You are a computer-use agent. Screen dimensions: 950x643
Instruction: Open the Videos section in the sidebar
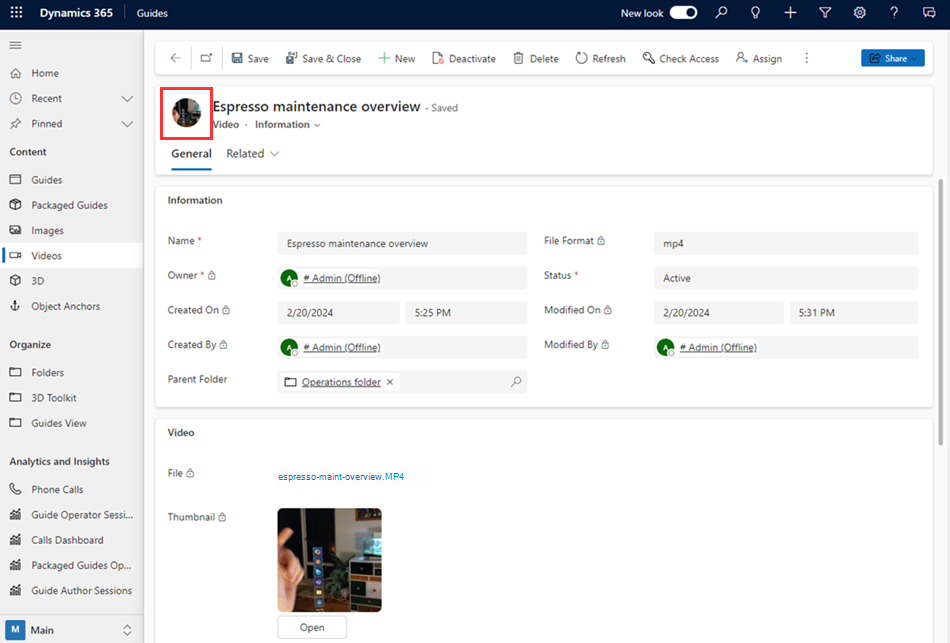point(47,255)
